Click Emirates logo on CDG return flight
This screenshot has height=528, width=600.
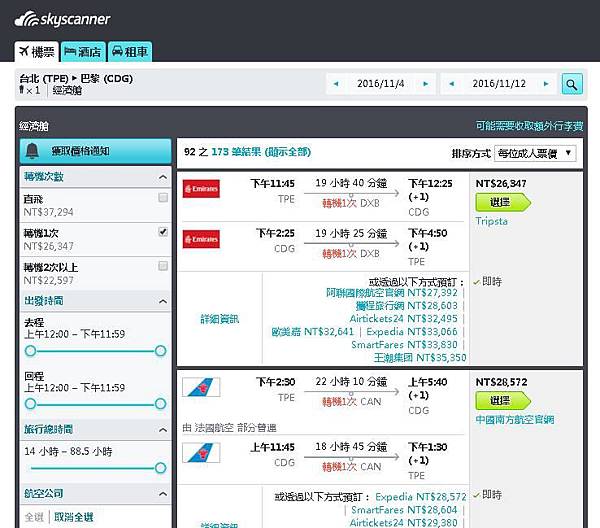tap(201, 239)
